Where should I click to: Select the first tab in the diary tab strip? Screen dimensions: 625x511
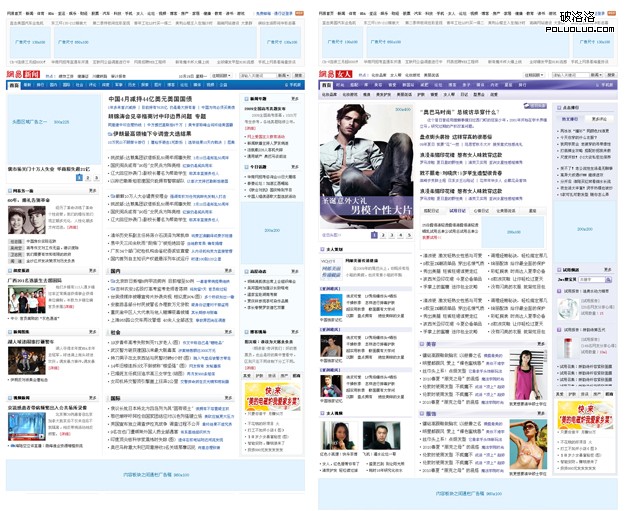(x=431, y=210)
